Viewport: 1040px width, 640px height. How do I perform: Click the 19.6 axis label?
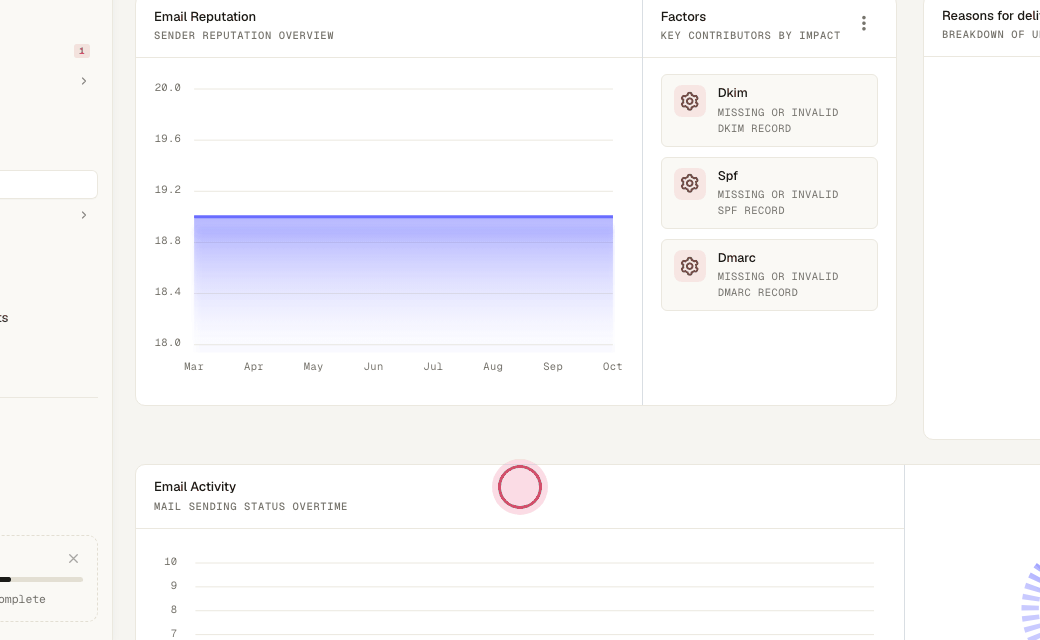tap(168, 139)
